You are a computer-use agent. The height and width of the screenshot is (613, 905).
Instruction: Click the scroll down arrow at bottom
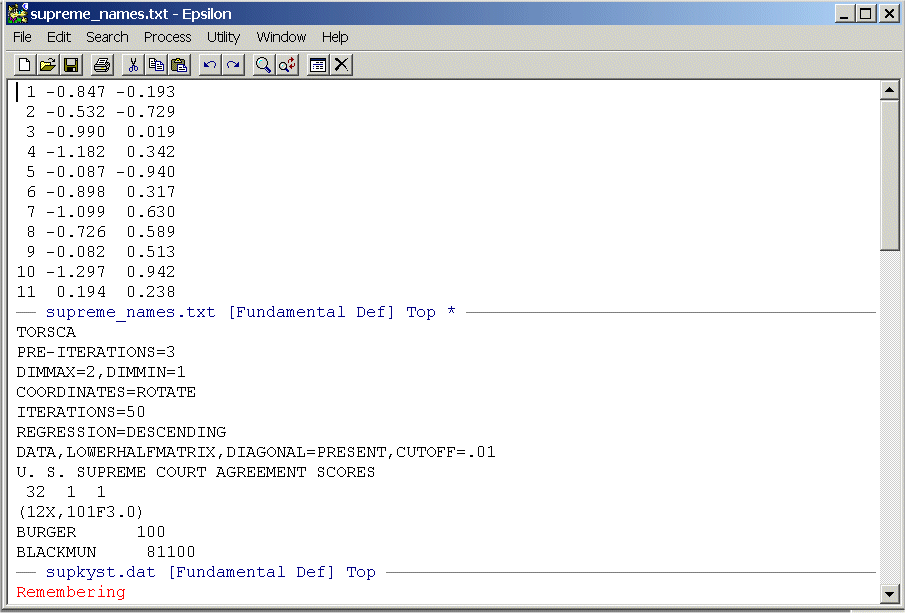click(889, 594)
